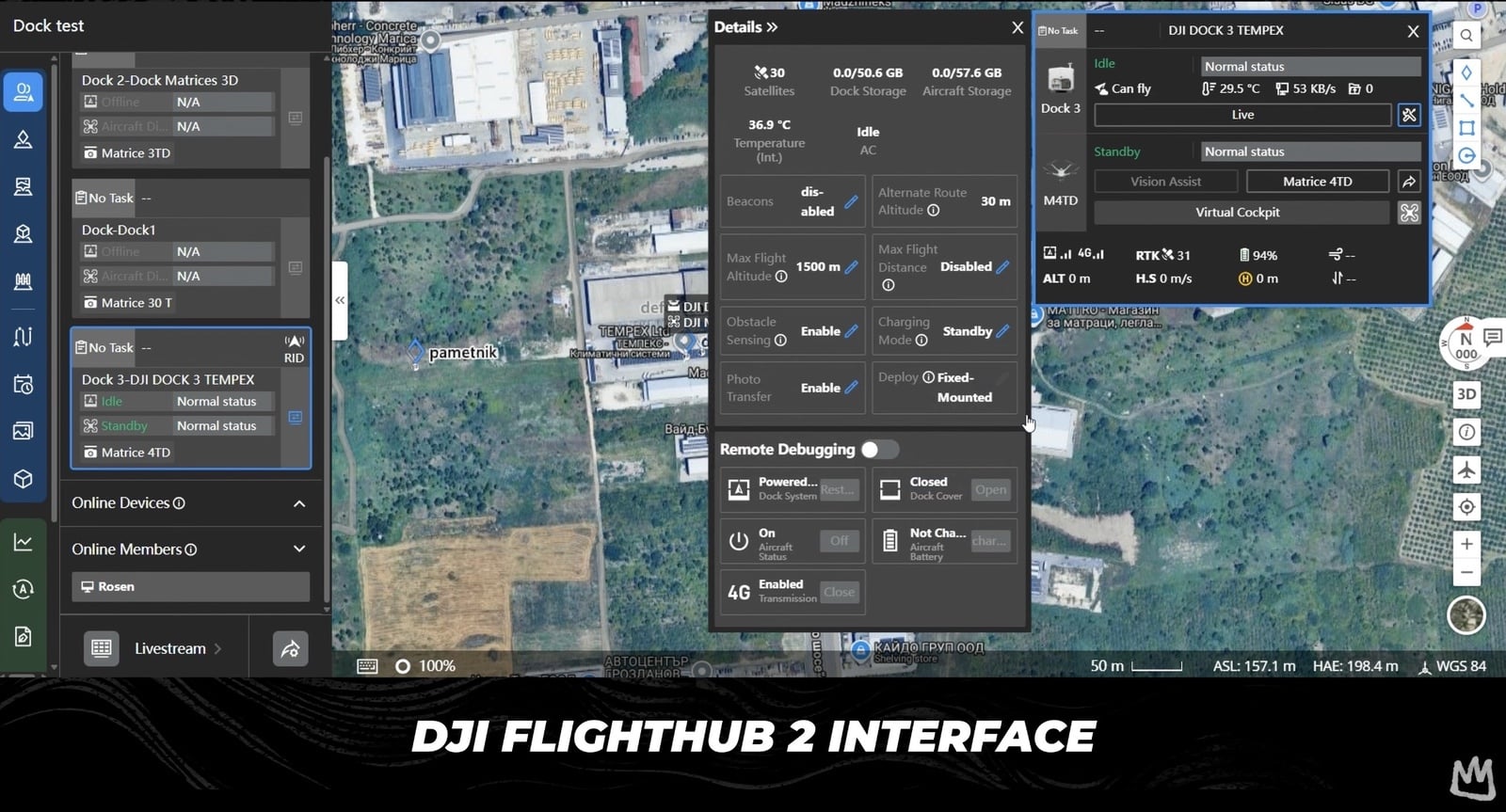Select the M4TD aircraft tab

1061,182
